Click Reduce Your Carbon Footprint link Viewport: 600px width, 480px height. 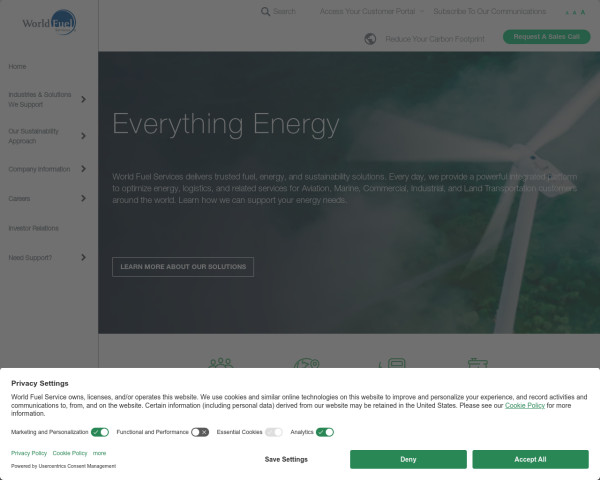(x=435, y=39)
